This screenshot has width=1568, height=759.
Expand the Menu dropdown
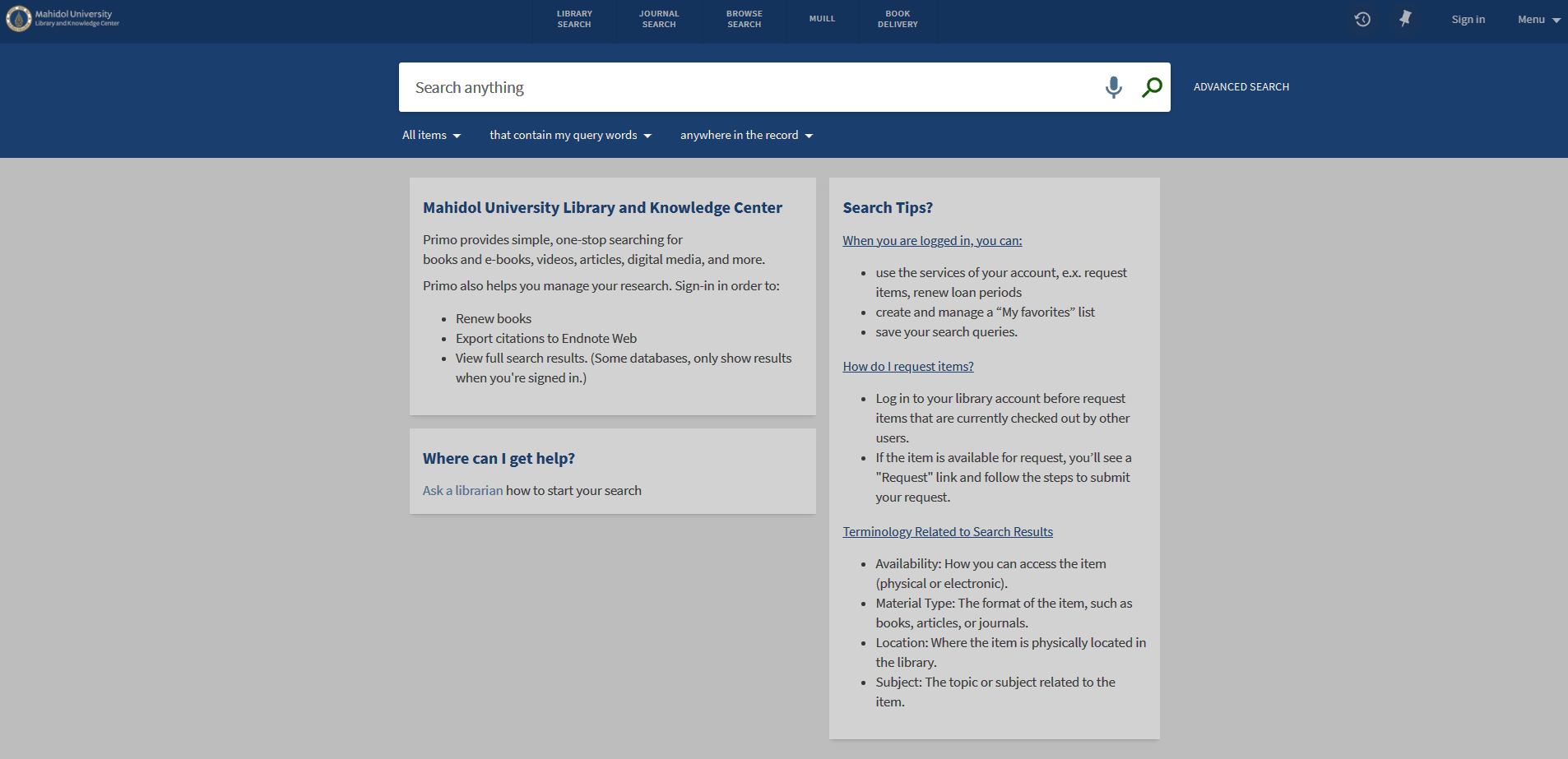[1538, 20]
